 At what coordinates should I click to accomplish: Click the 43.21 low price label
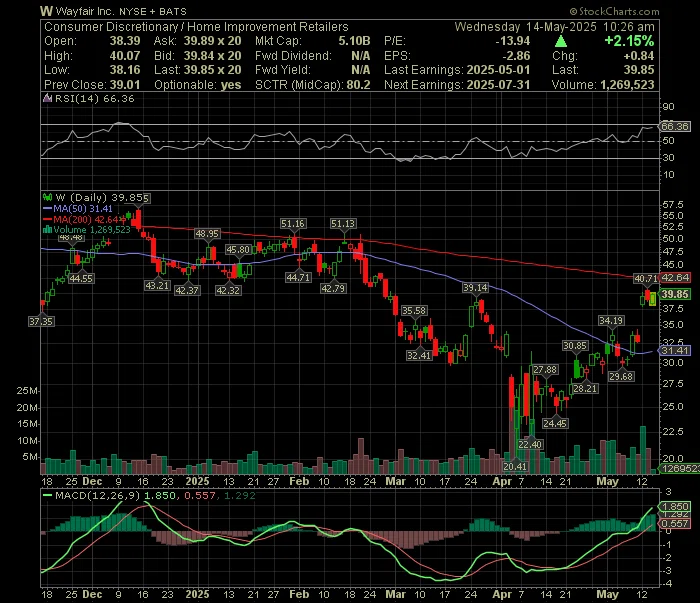coord(157,285)
